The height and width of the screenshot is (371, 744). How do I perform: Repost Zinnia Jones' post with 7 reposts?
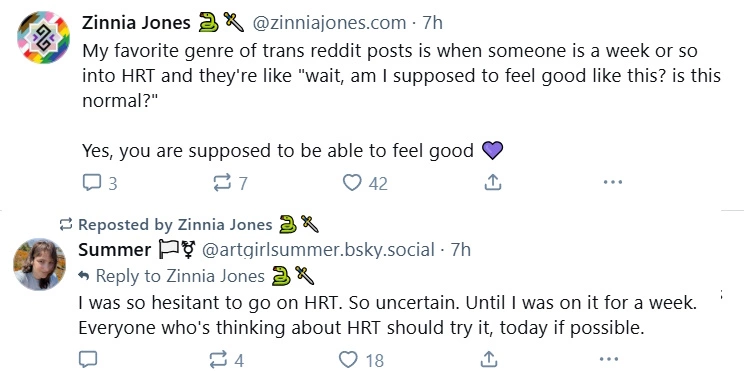click(230, 183)
